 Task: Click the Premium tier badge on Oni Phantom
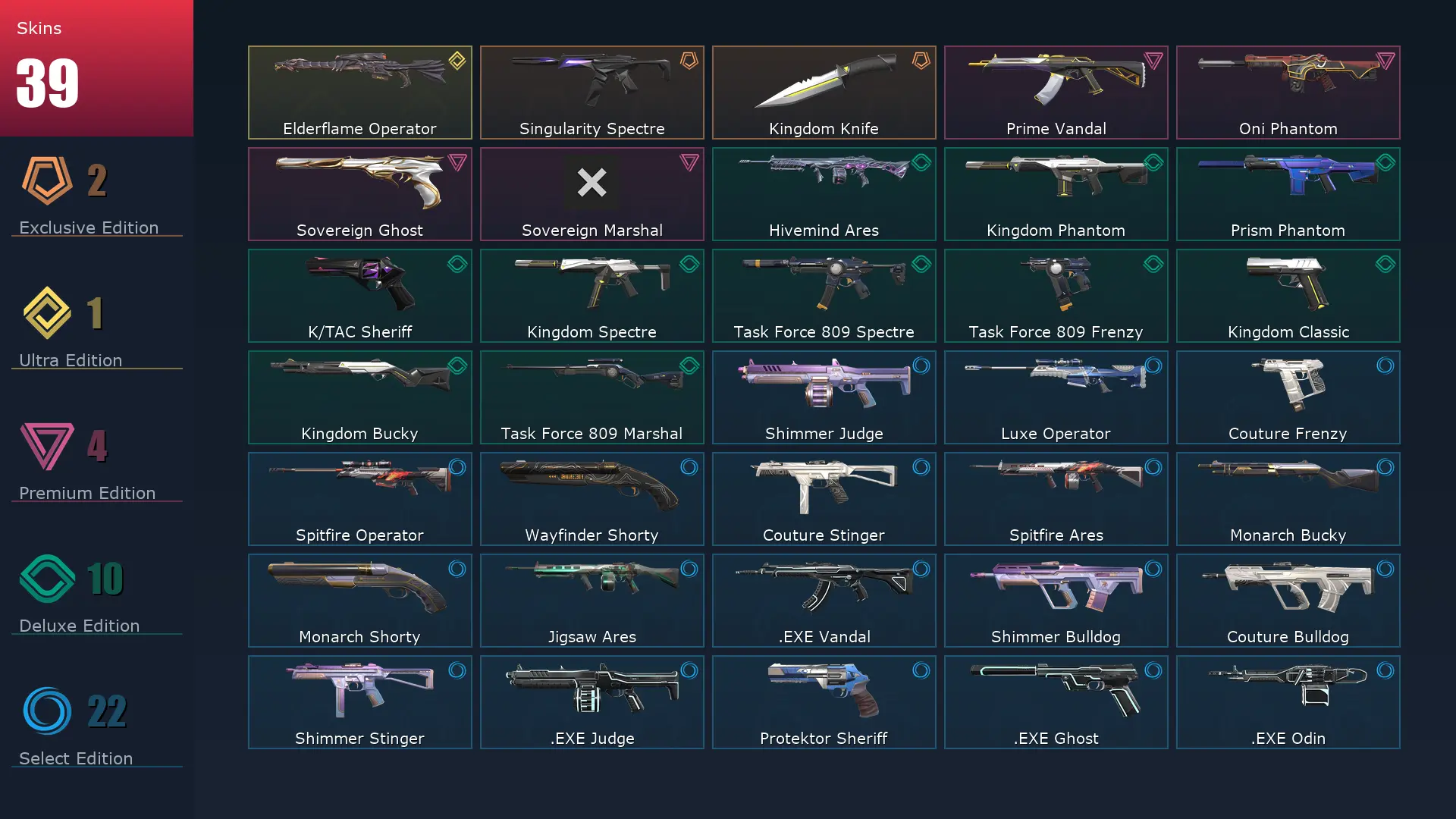tap(1385, 61)
